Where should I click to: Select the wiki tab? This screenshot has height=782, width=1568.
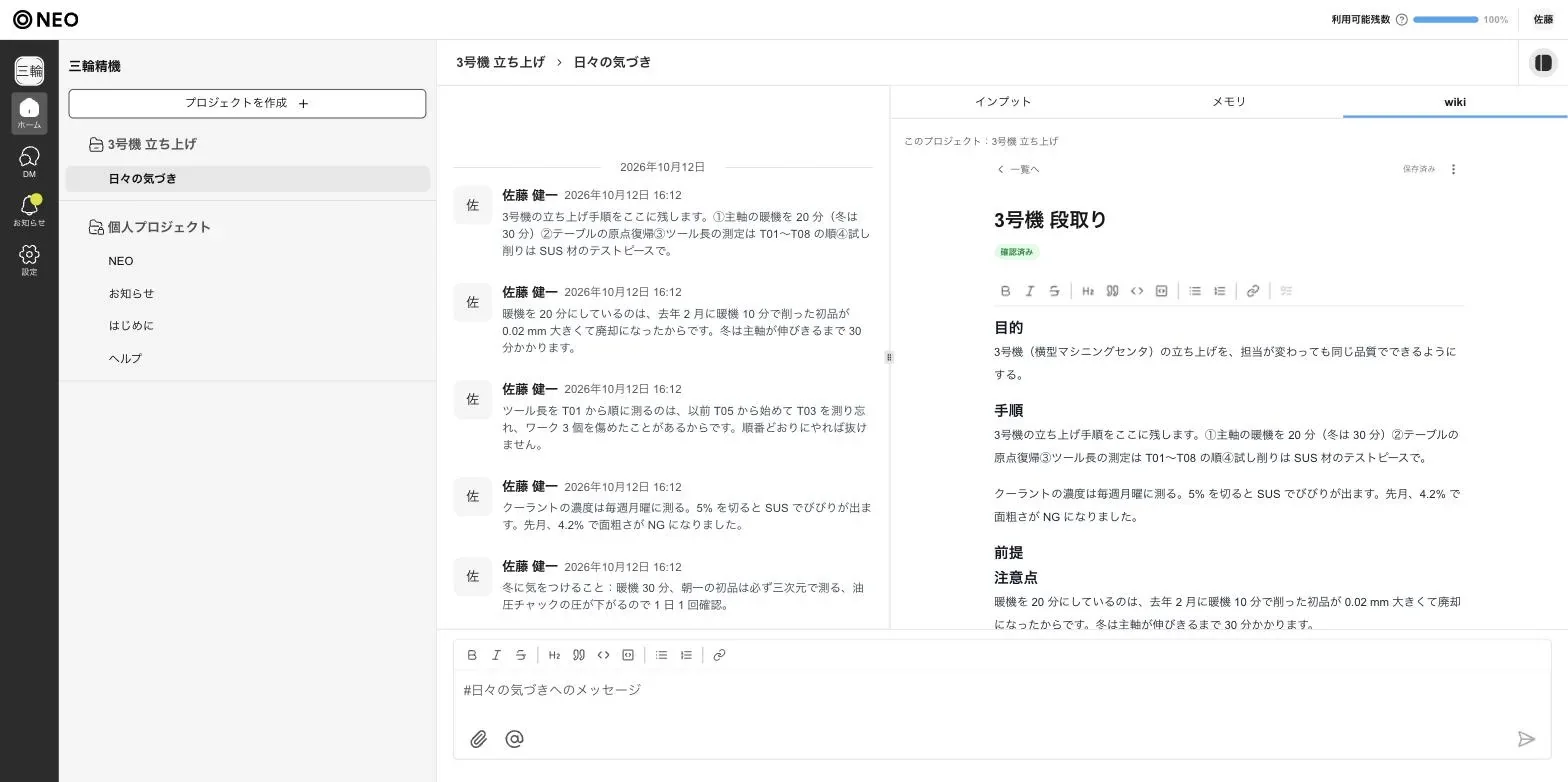[1455, 102]
